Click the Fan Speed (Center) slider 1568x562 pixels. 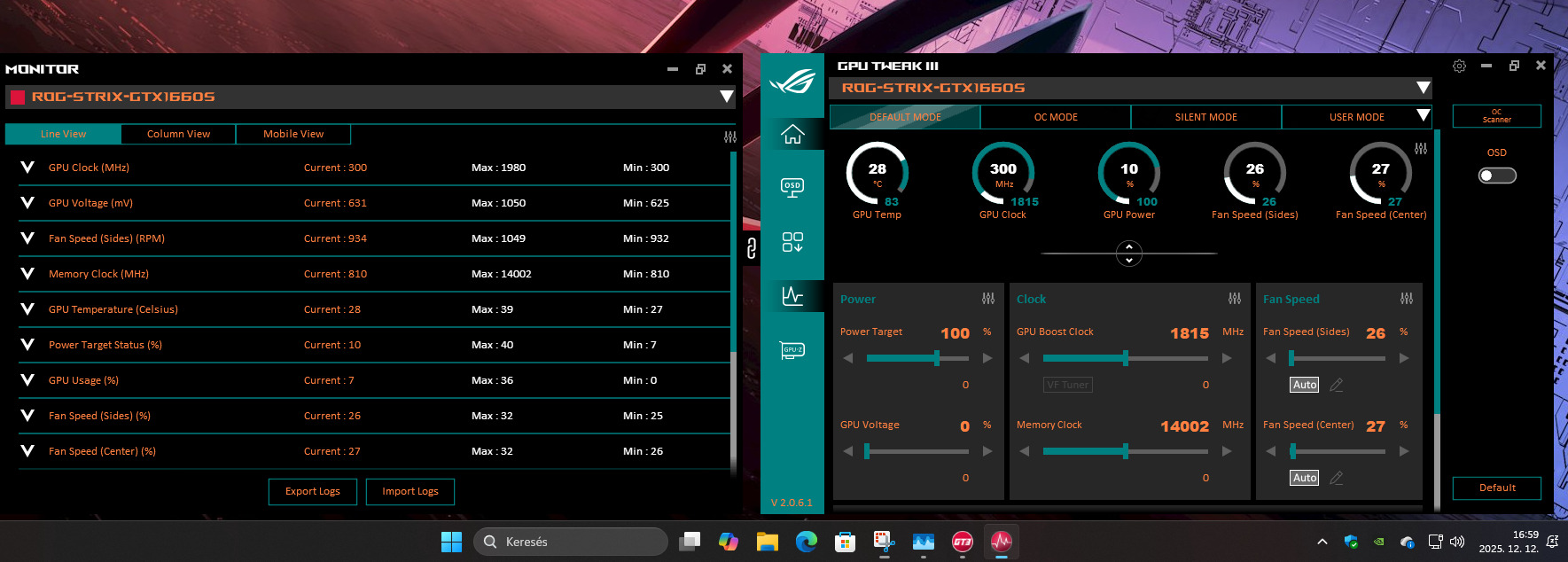click(1338, 451)
